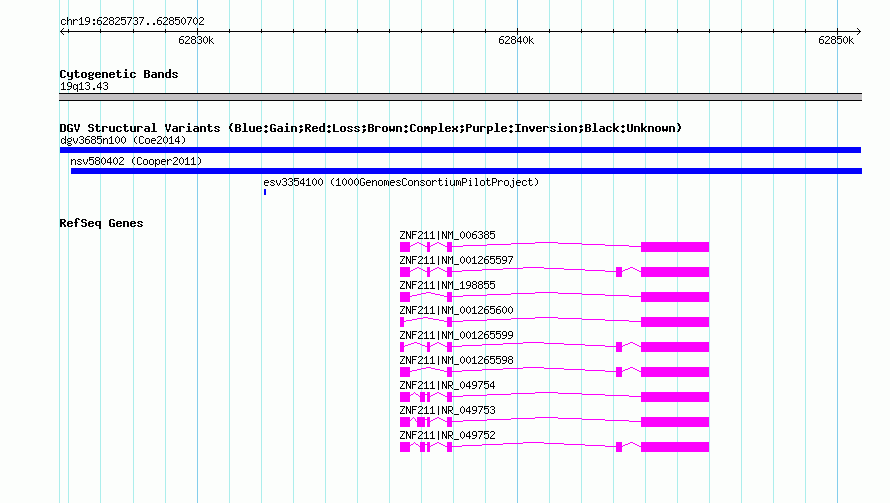Open the DGV Structural Variants track title
890x503 pixels.
pos(371,128)
